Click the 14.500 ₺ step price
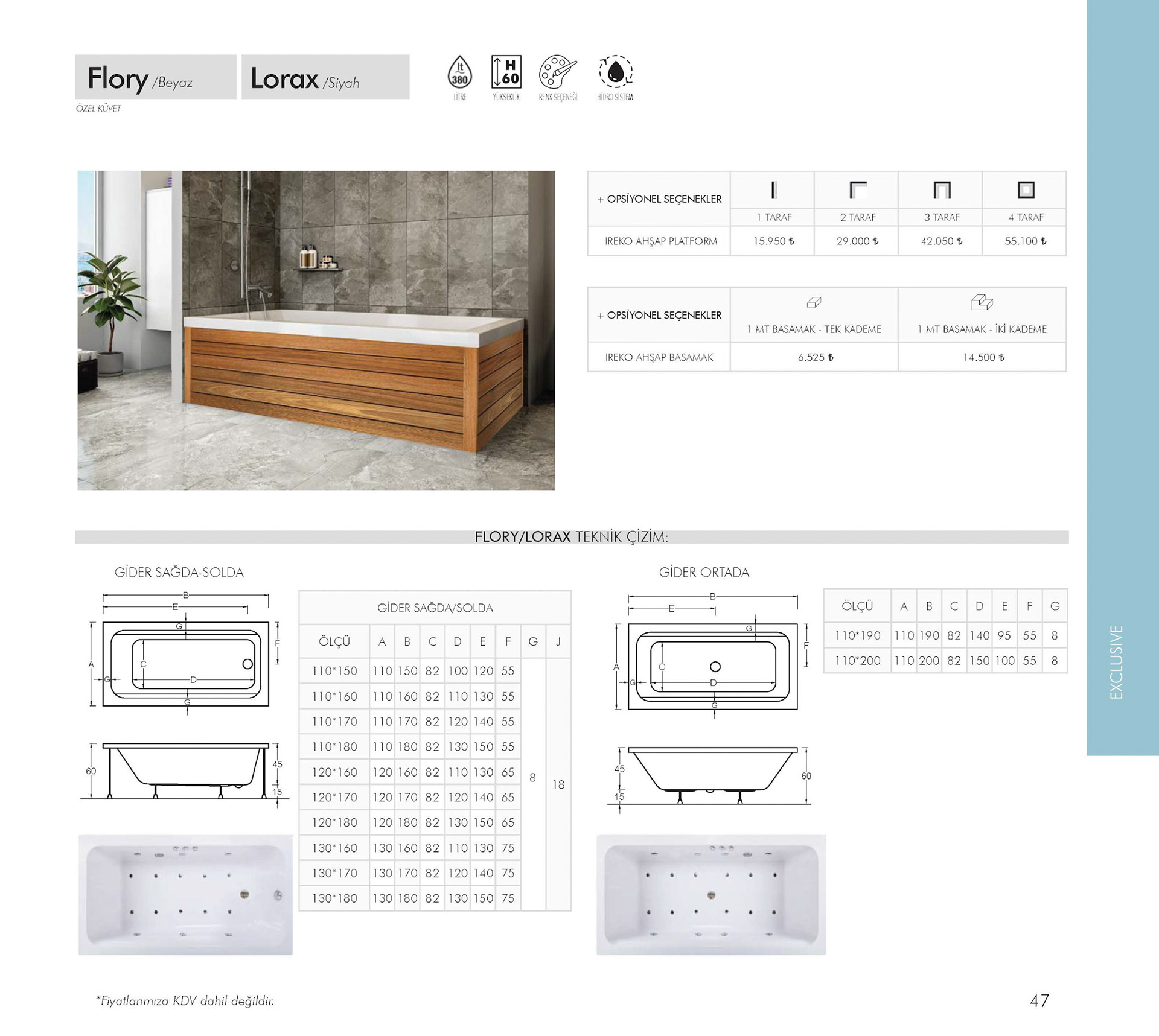Image resolution: width=1159 pixels, height=1036 pixels. tap(983, 357)
